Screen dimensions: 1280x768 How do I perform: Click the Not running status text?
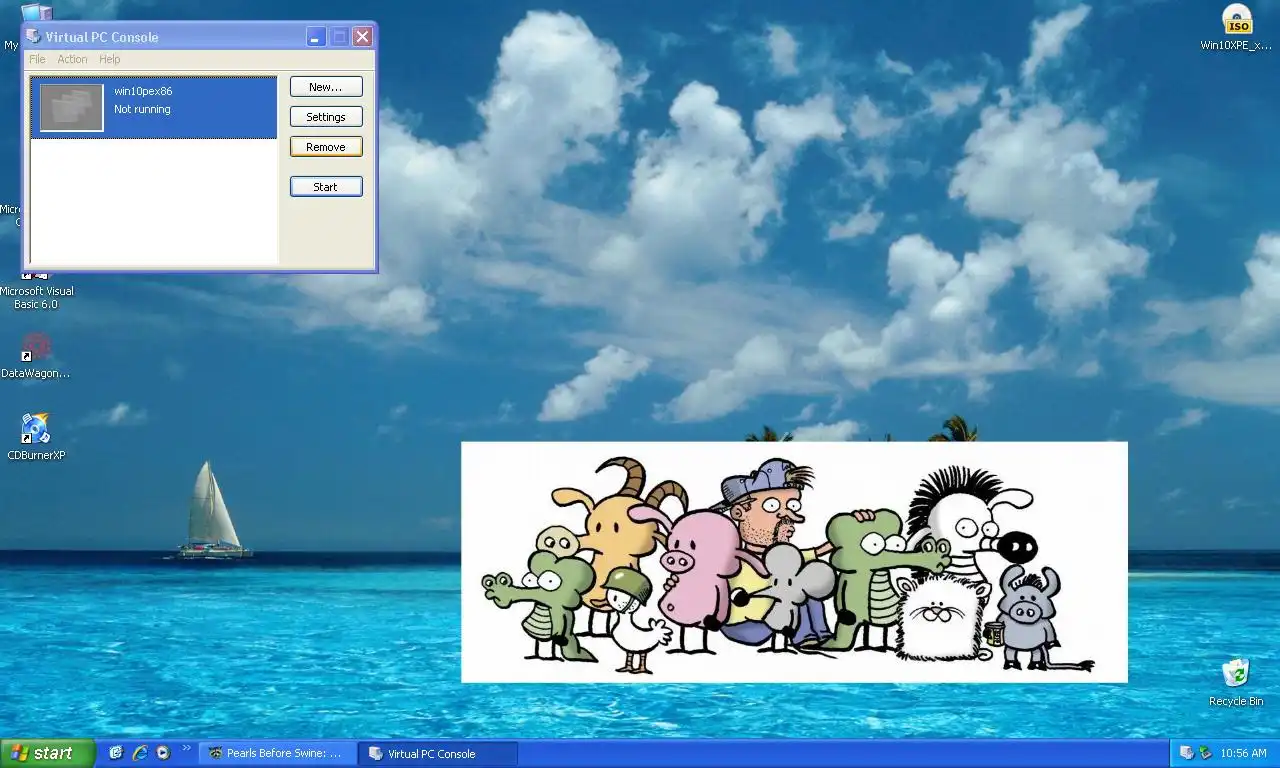142,109
